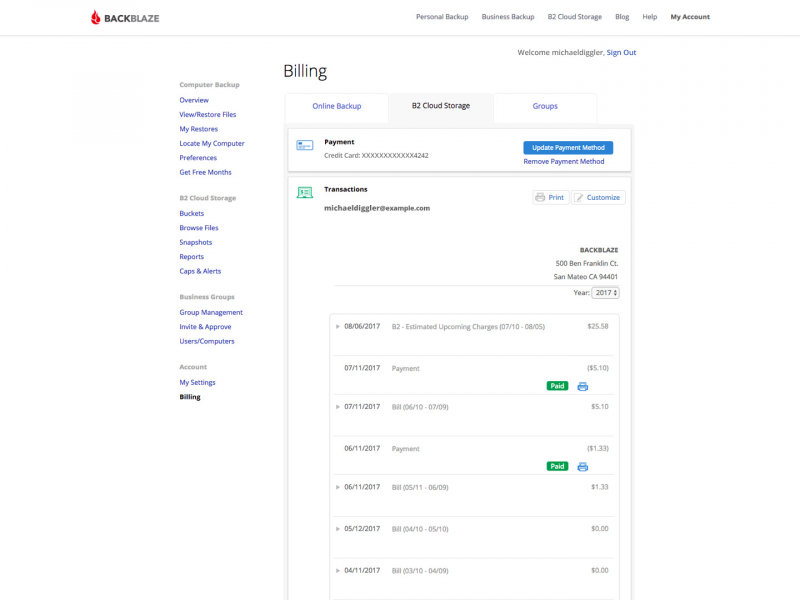Image resolution: width=800 pixels, height=600 pixels.
Task: Expand the 06/11/2017 Bill row
Action: (338, 487)
